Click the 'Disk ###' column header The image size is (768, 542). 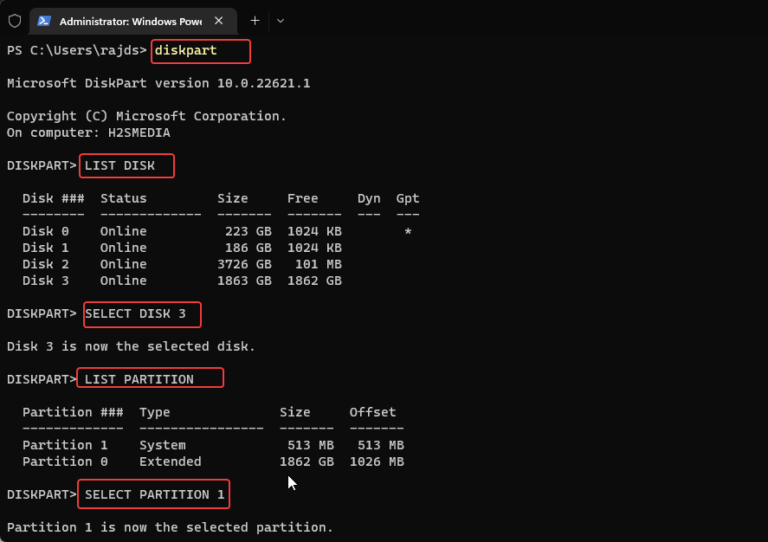[x=53, y=198]
